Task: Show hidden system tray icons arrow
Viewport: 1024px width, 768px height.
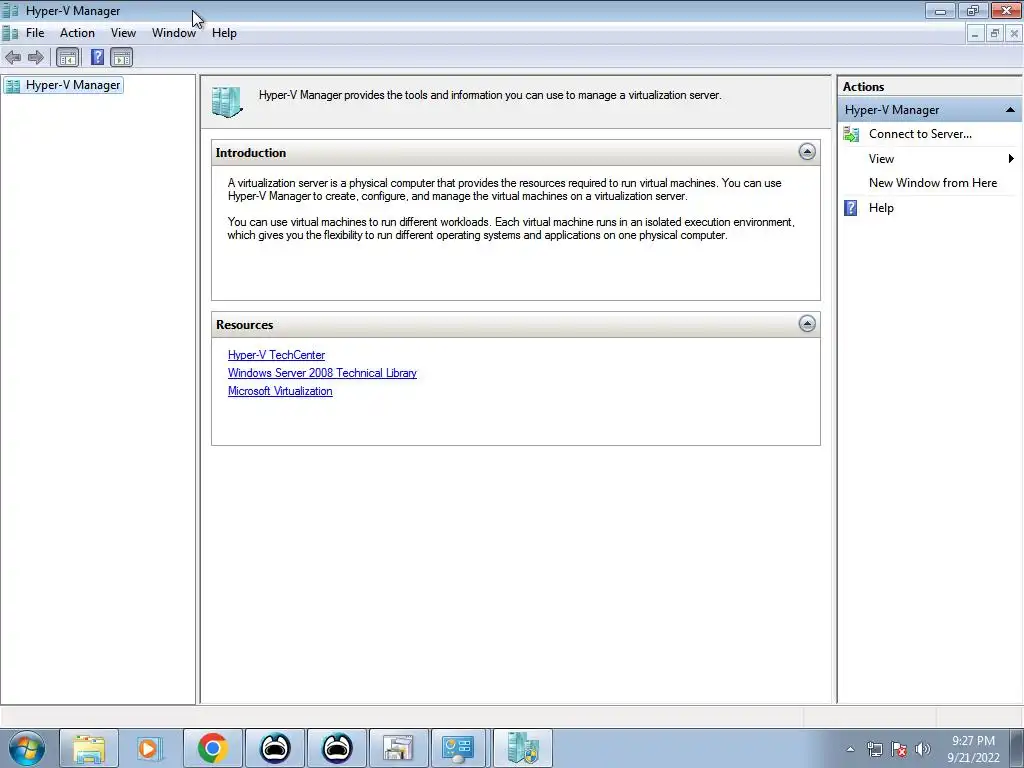Action: pos(850,749)
